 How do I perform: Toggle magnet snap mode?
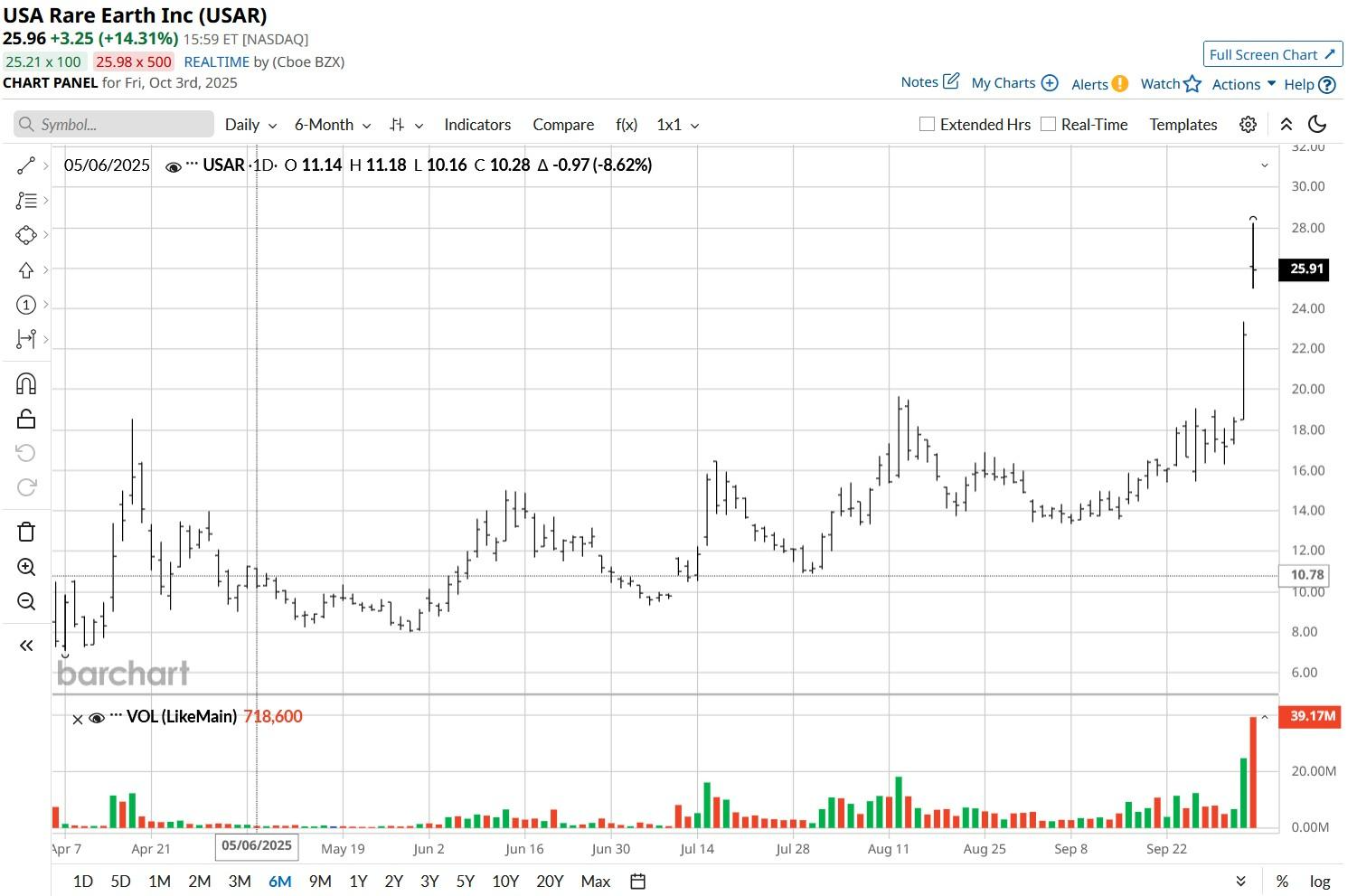pyautogui.click(x=26, y=384)
